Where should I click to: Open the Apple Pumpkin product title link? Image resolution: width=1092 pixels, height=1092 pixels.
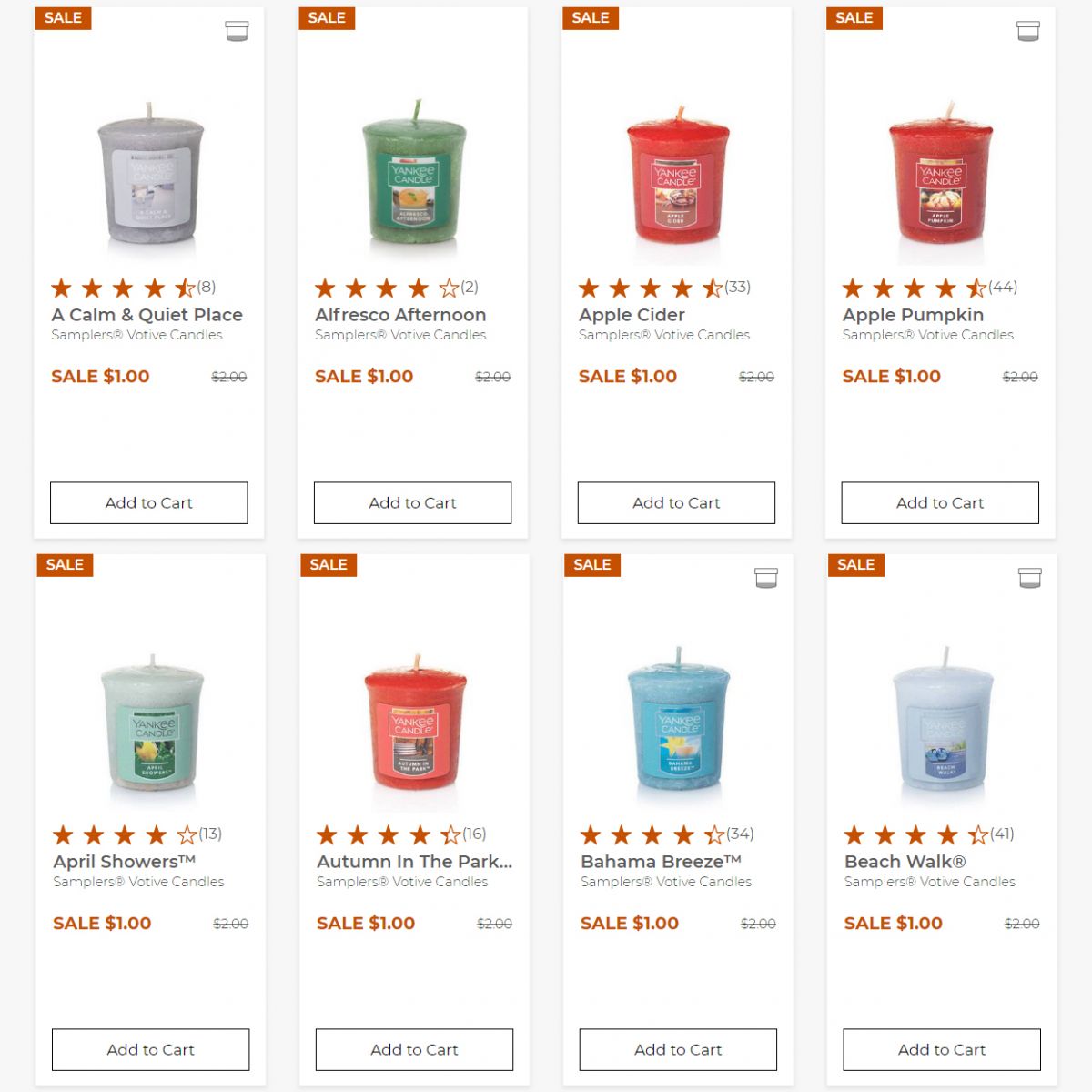pos(913,315)
